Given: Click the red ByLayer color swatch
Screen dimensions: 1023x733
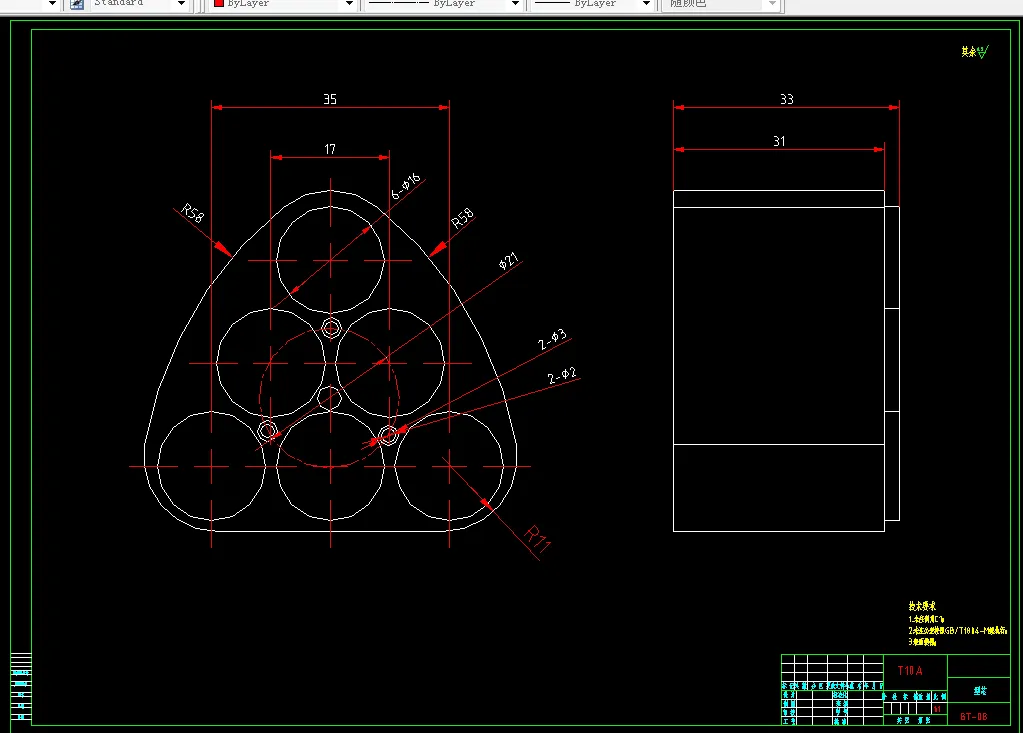Looking at the screenshot, I should (219, 3).
